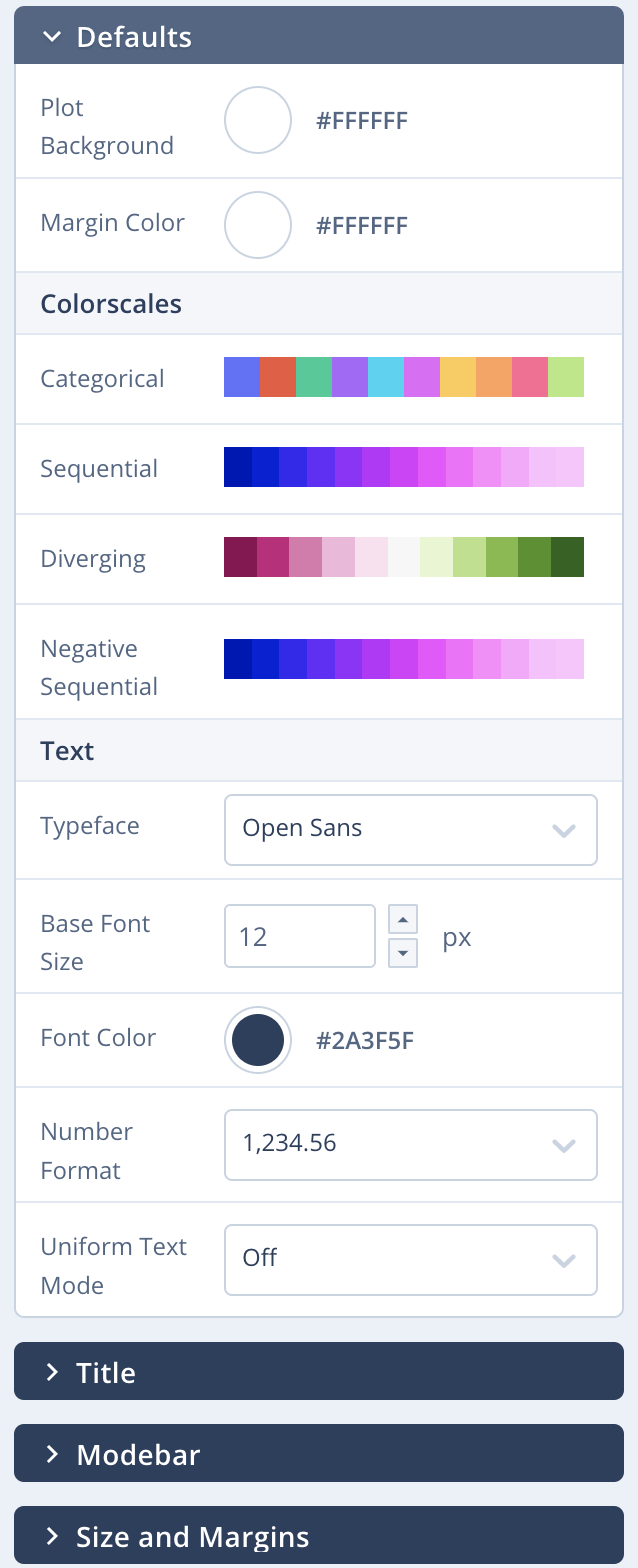
Task: Increase Base Font Size with up arrow
Action: click(402, 920)
